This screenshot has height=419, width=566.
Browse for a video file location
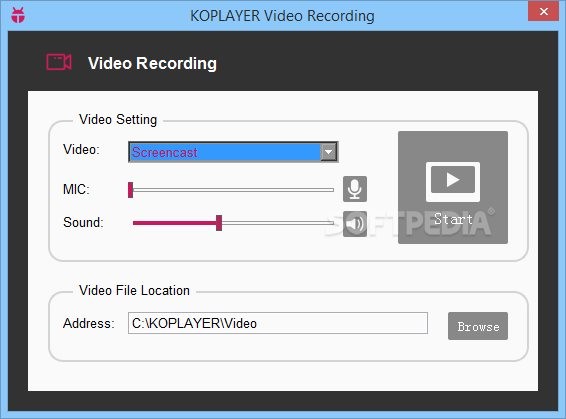click(x=478, y=326)
